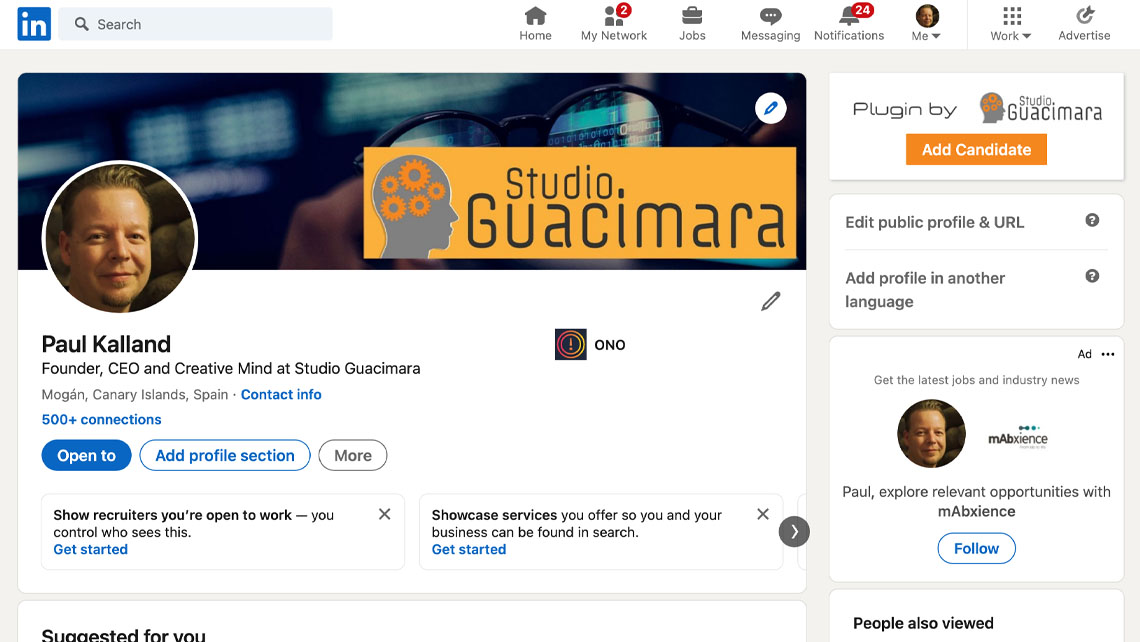Click the Ad label text
Screen dimensions: 1140x642
click(x=1084, y=354)
